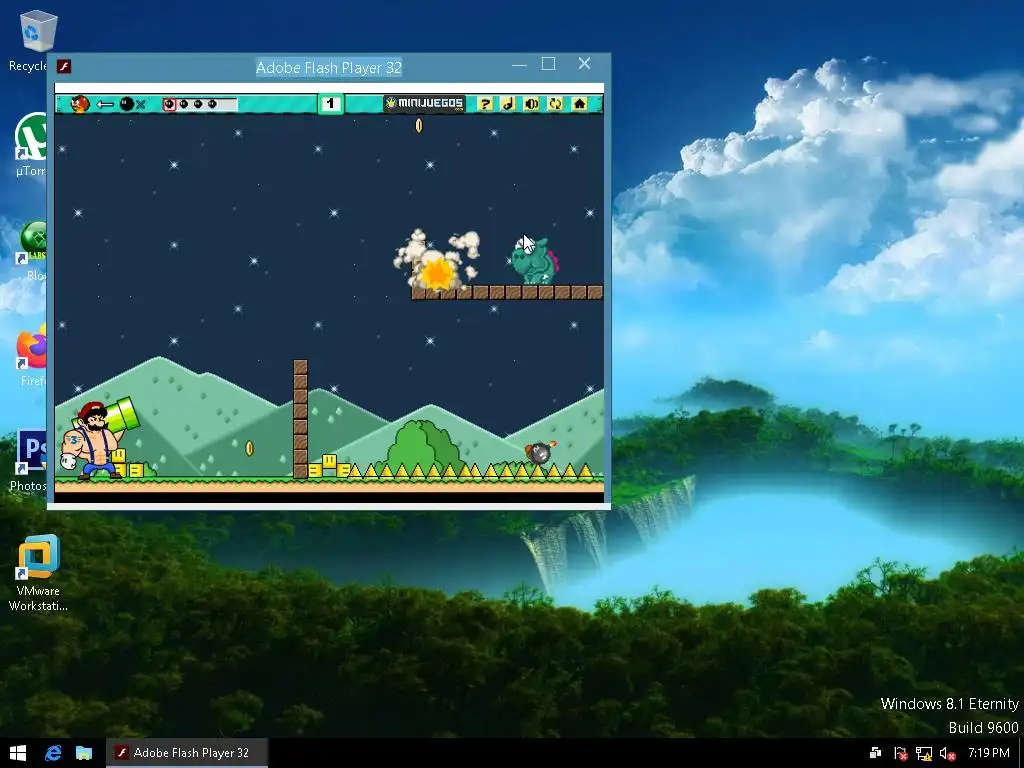Click the gold coin near the ground
1024x768 pixels.
coord(249,448)
